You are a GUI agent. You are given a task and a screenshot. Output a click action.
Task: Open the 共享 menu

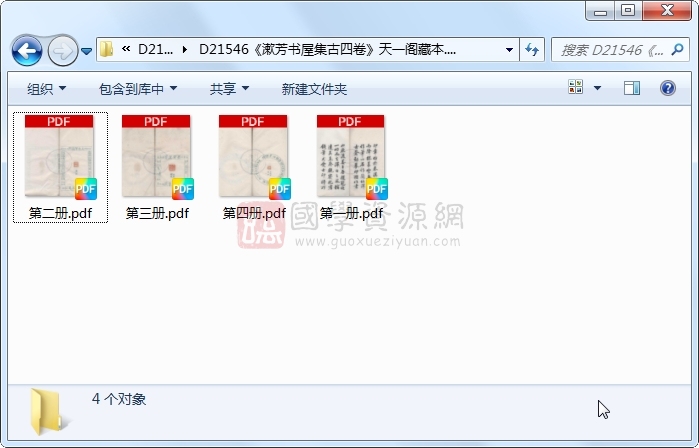(229, 89)
